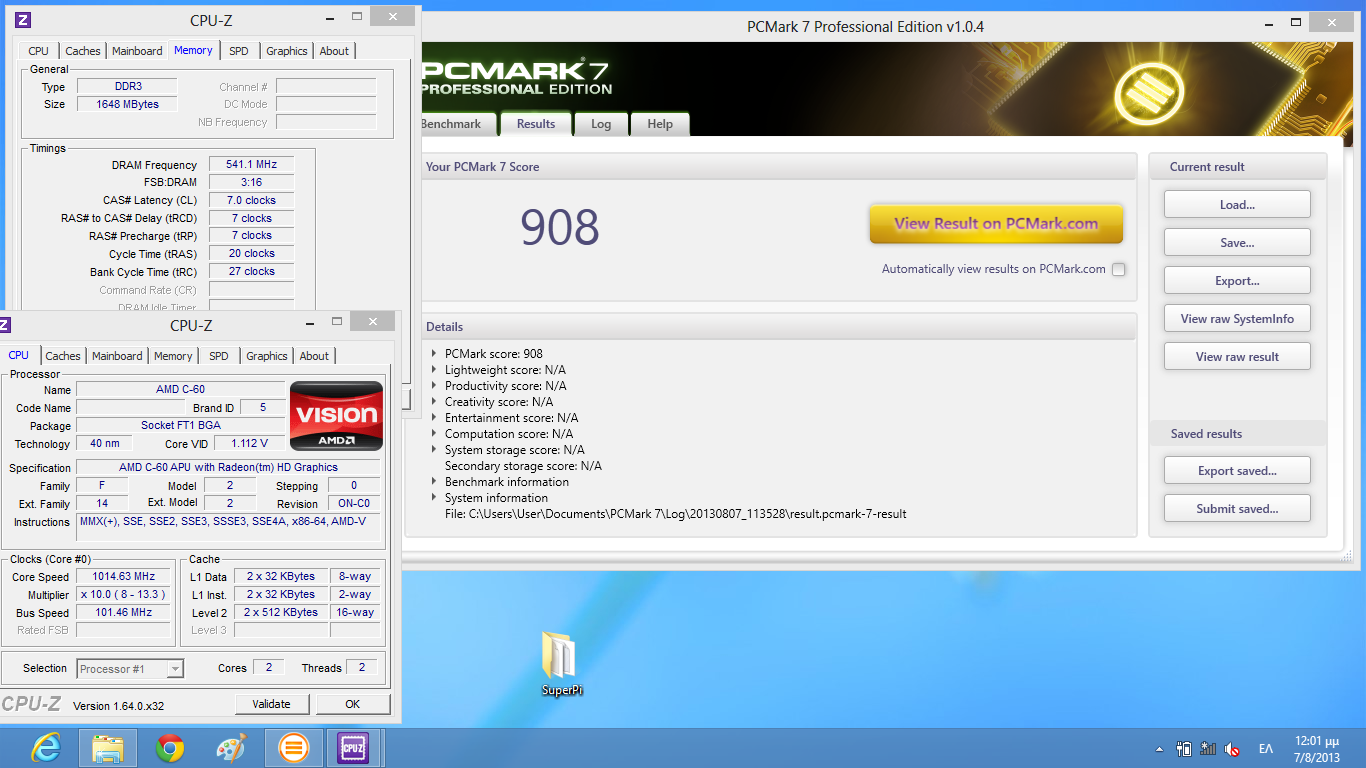Image resolution: width=1366 pixels, height=768 pixels.
Task: Click the AMD Vision logo in CPU-Z
Action: [336, 416]
